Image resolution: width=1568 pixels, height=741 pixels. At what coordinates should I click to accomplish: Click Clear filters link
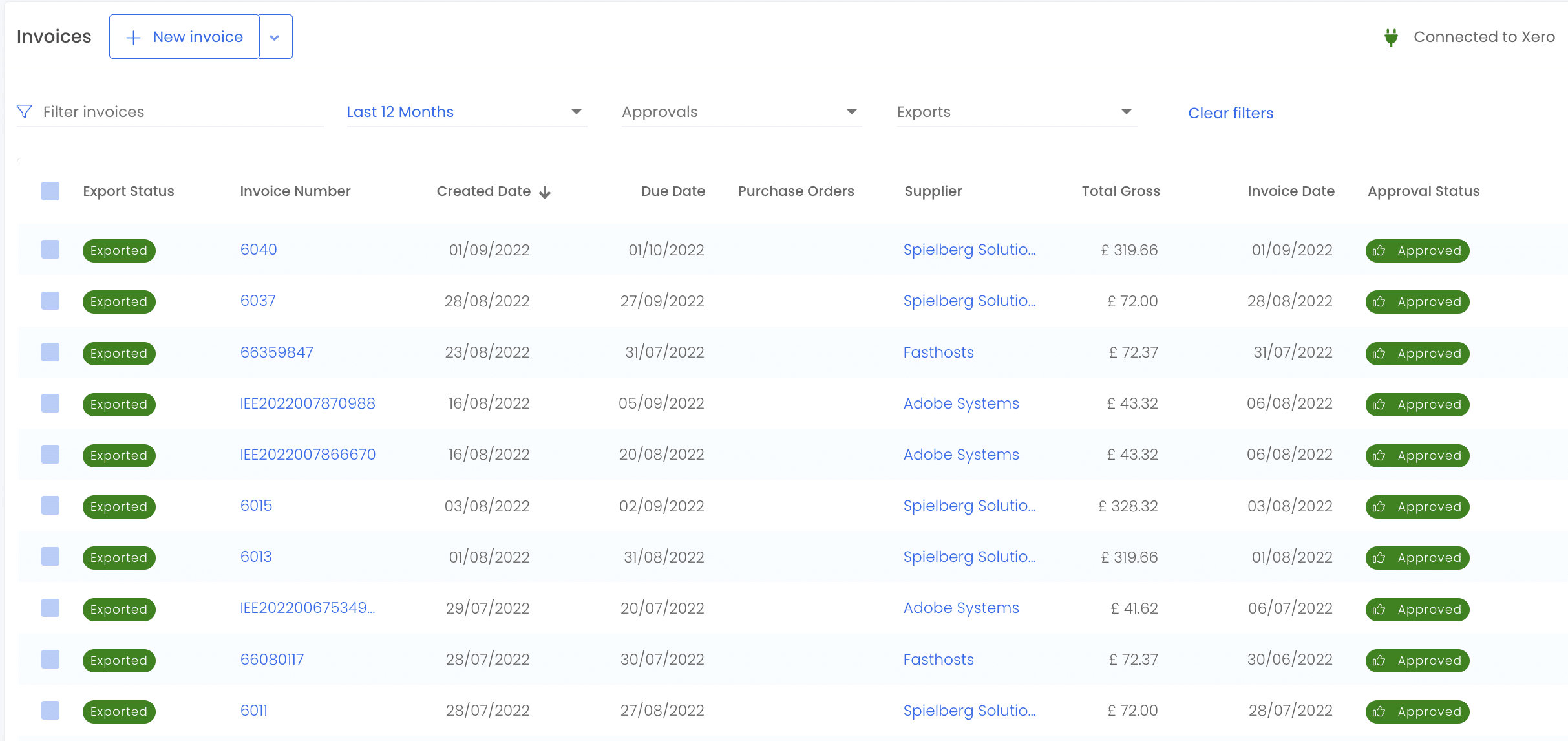coord(1231,113)
